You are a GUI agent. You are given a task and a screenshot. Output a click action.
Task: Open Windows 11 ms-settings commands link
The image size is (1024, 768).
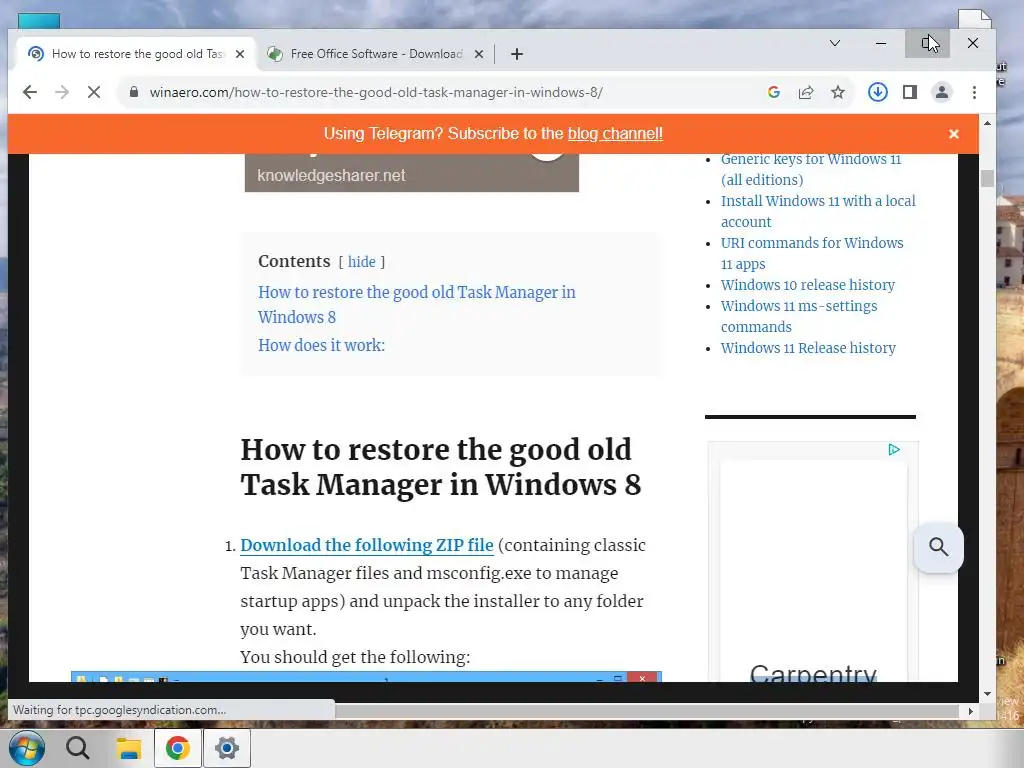pyautogui.click(x=799, y=316)
